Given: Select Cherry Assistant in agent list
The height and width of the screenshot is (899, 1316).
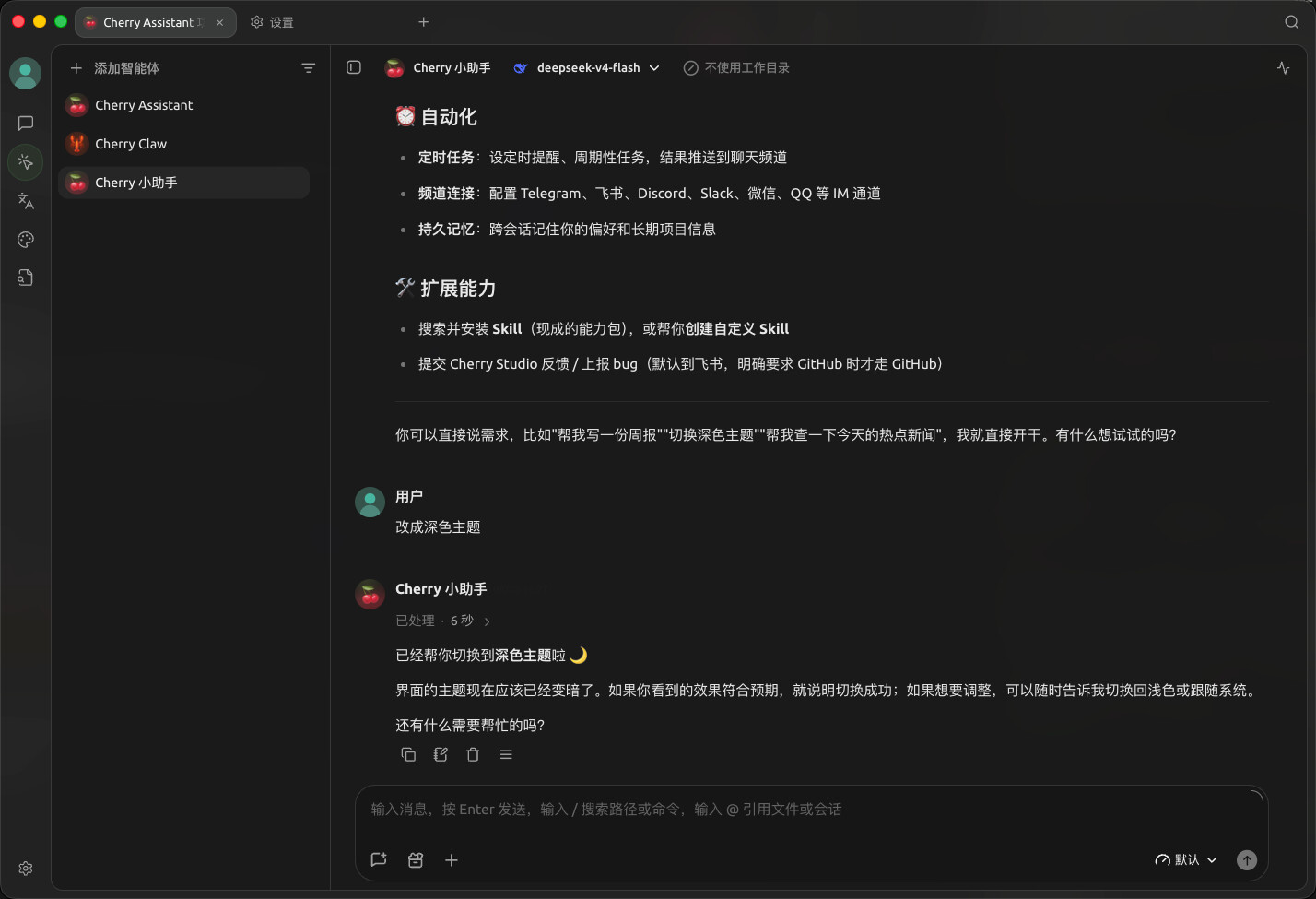Looking at the screenshot, I should [x=183, y=105].
